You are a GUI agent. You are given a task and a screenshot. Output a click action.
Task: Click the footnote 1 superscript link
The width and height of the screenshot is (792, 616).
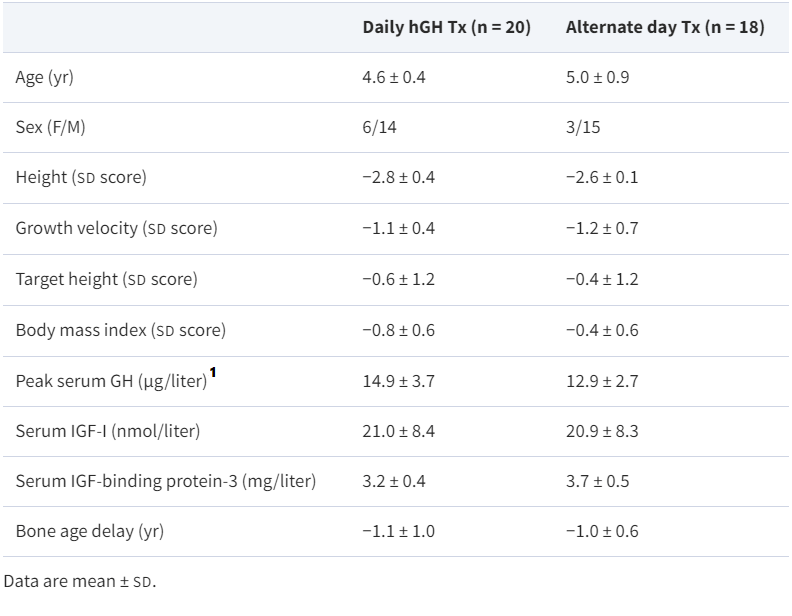click(213, 374)
